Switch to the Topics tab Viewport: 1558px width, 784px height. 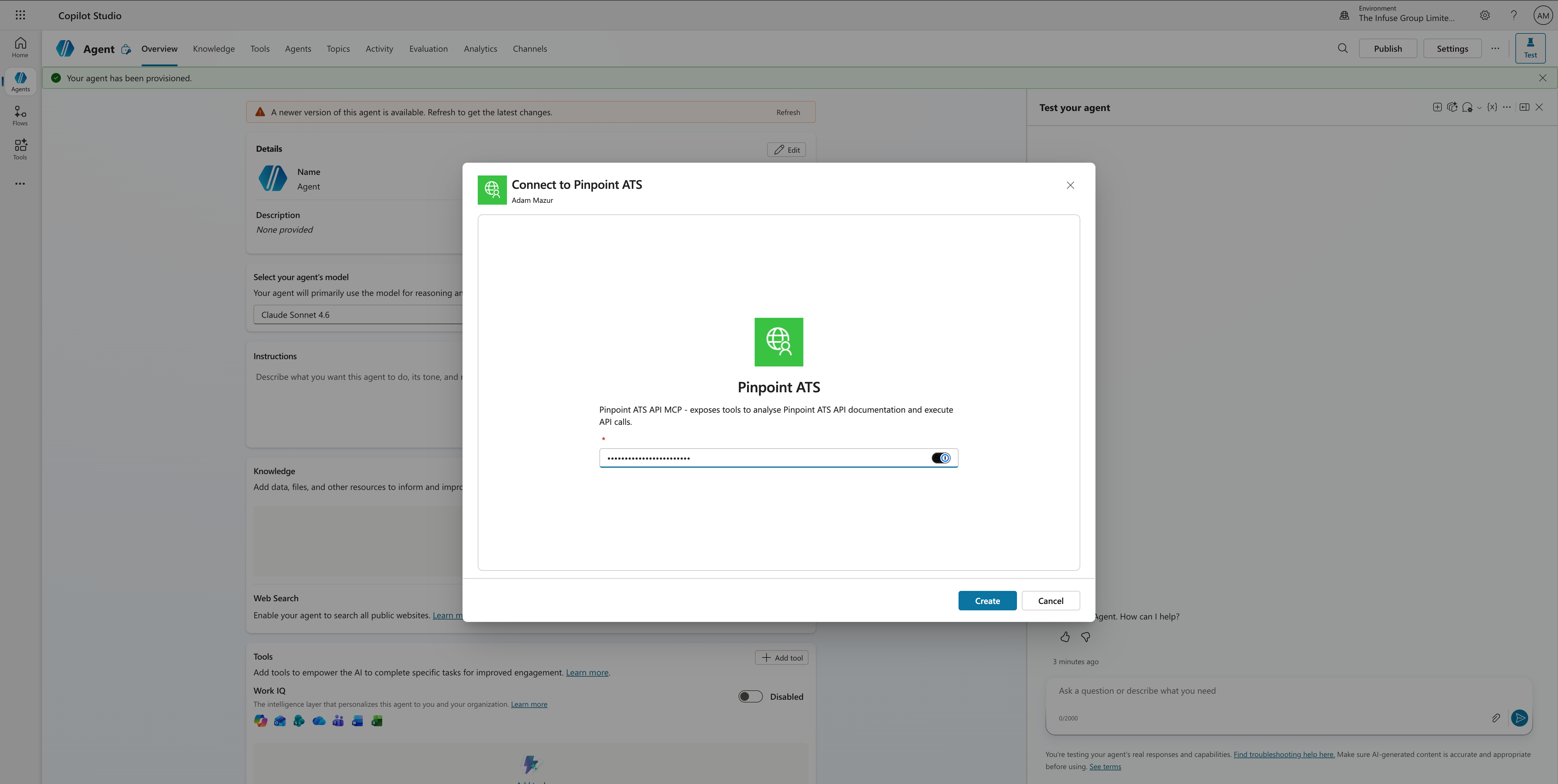click(x=338, y=48)
